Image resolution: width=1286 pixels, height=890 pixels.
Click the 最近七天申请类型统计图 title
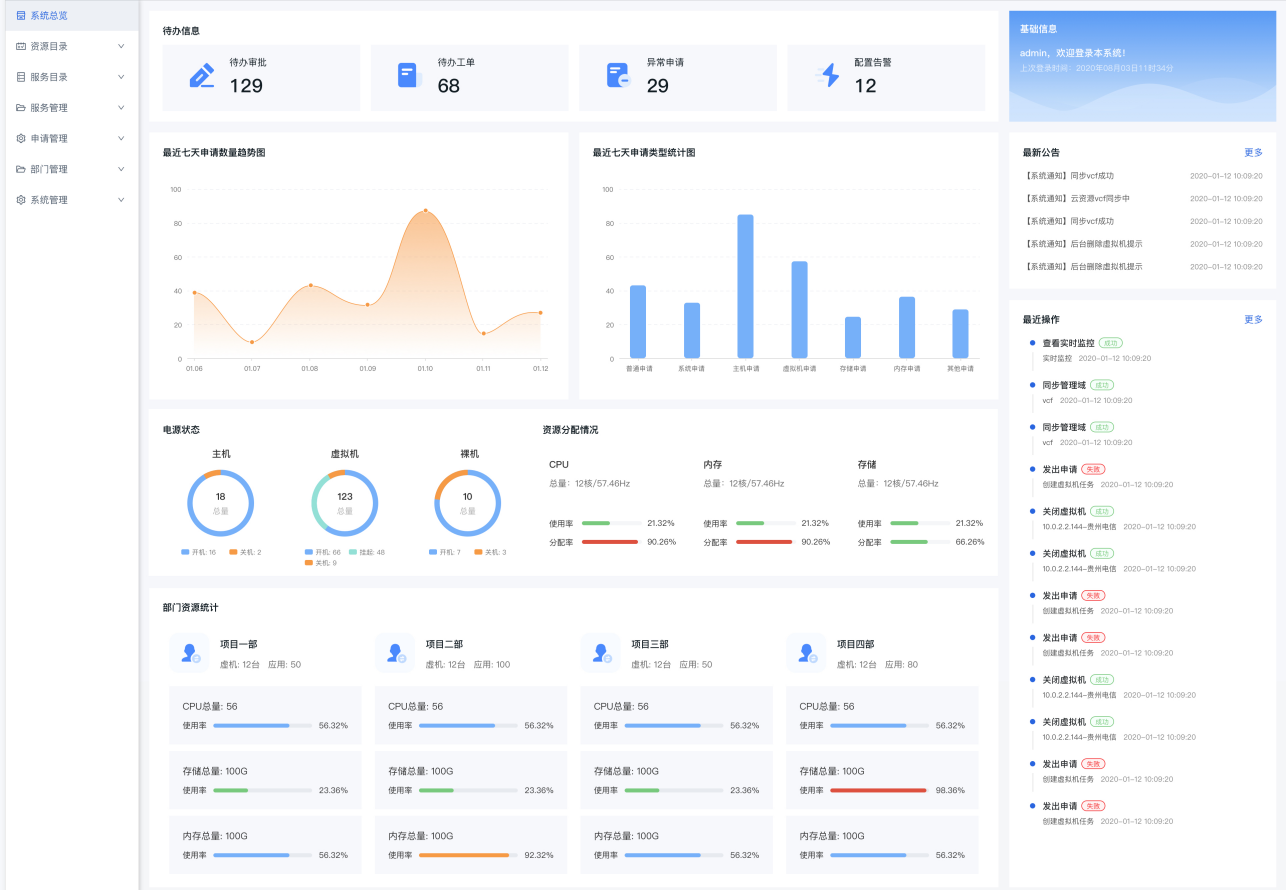point(644,153)
